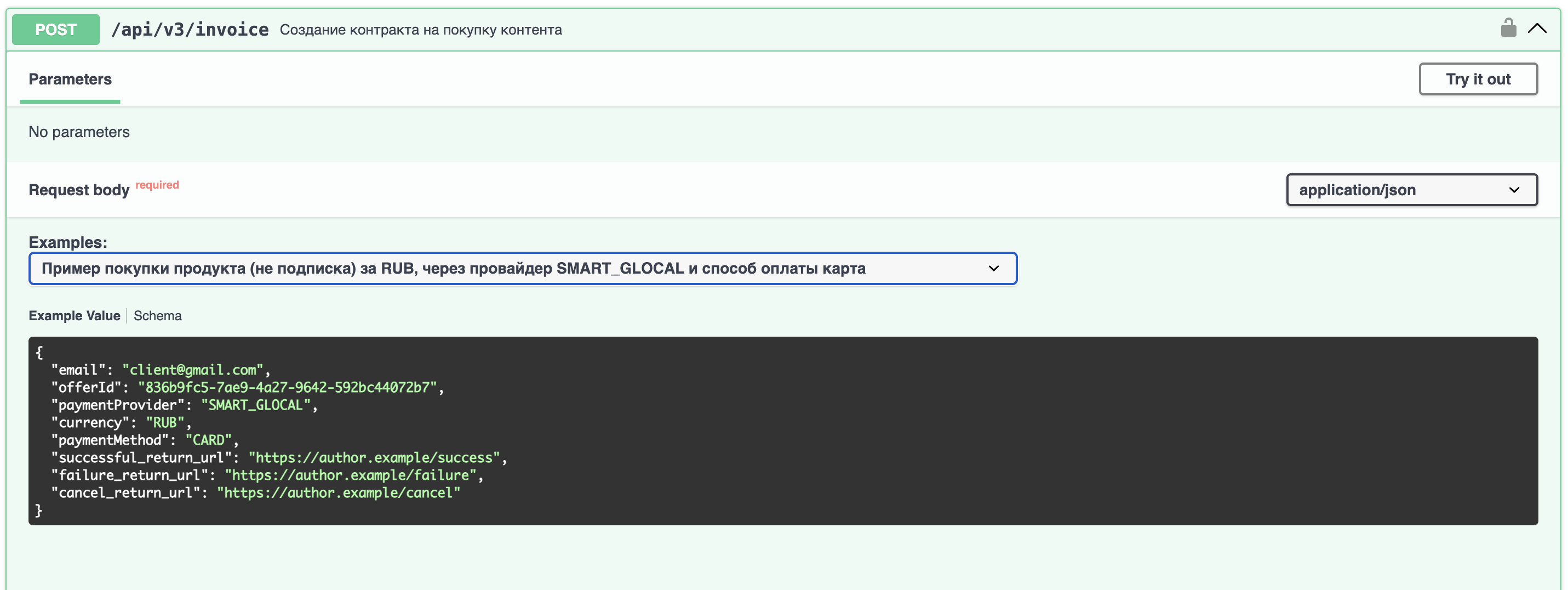1568x590 pixels.
Task: Click the 'client@gmail.com' email value
Action: click(x=193, y=370)
